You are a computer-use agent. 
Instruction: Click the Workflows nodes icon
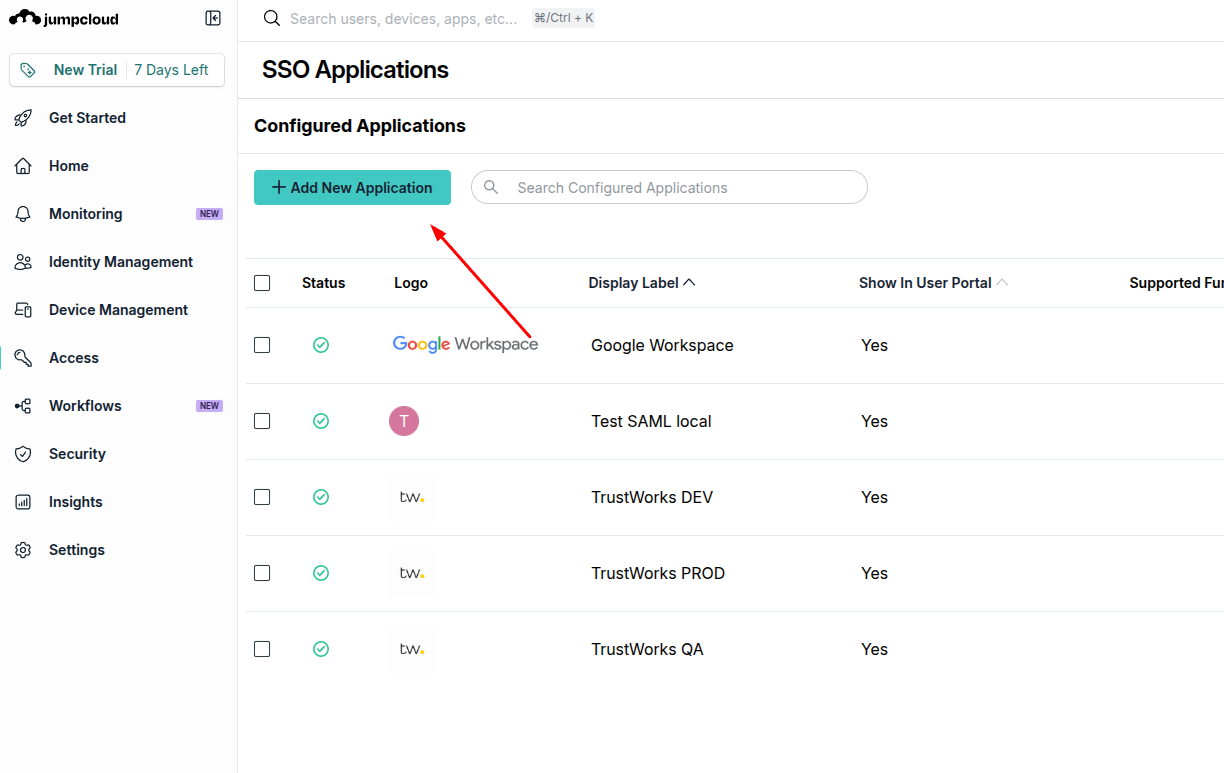tap(23, 406)
